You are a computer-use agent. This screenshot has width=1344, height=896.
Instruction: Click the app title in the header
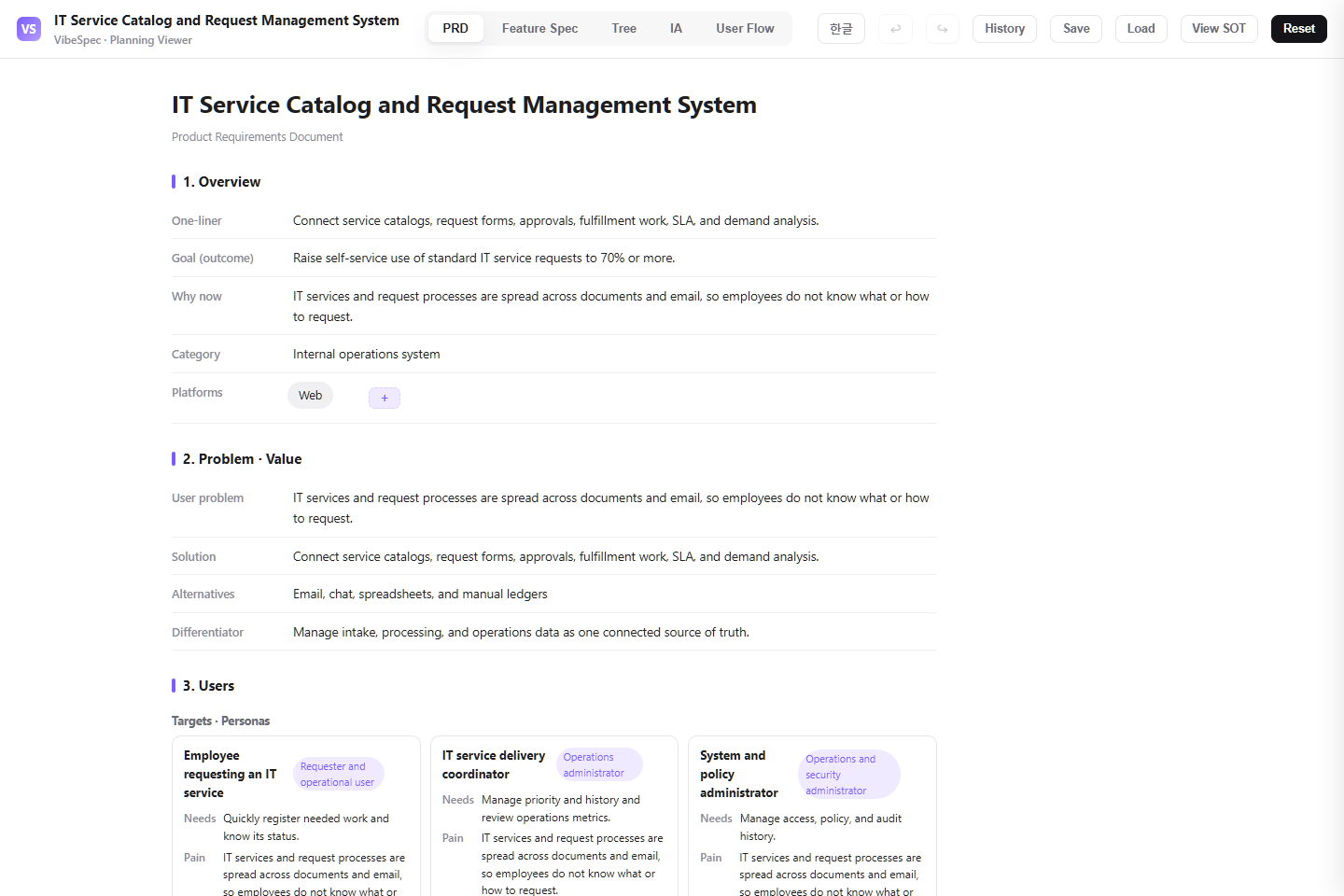[227, 21]
